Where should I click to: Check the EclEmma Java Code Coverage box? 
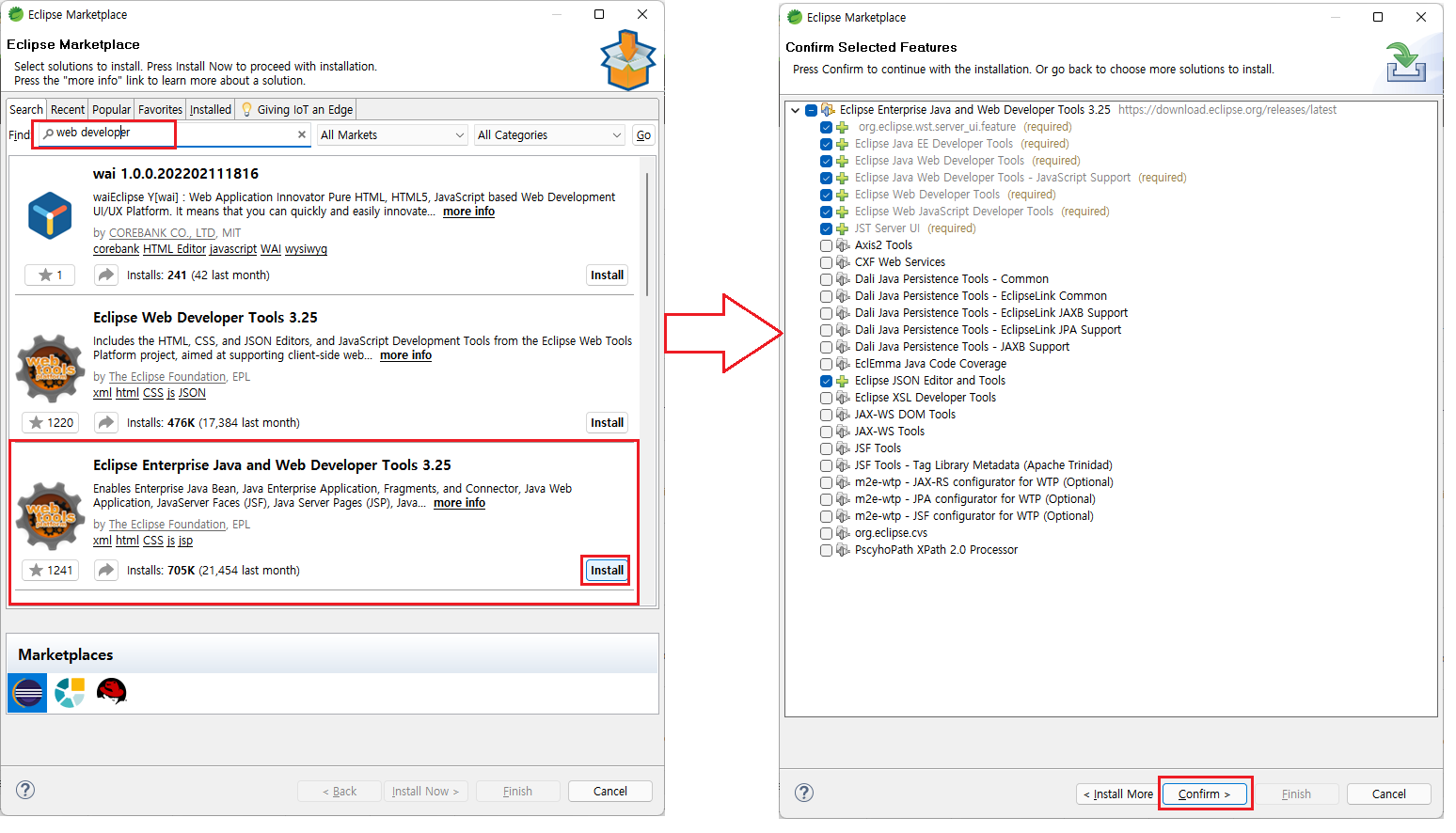pyautogui.click(x=826, y=364)
